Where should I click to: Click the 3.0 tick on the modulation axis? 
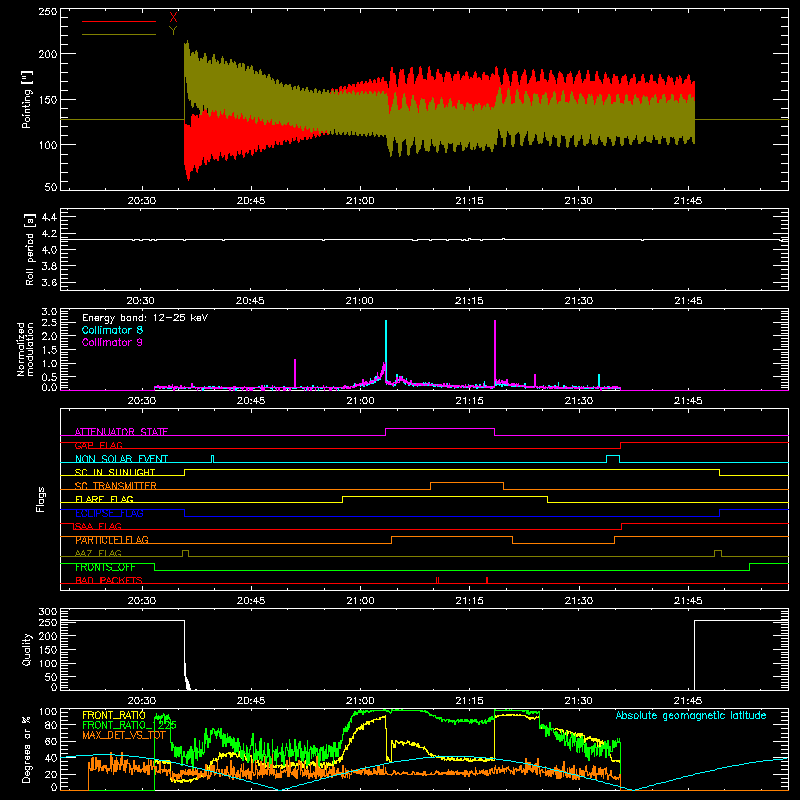click(49, 311)
